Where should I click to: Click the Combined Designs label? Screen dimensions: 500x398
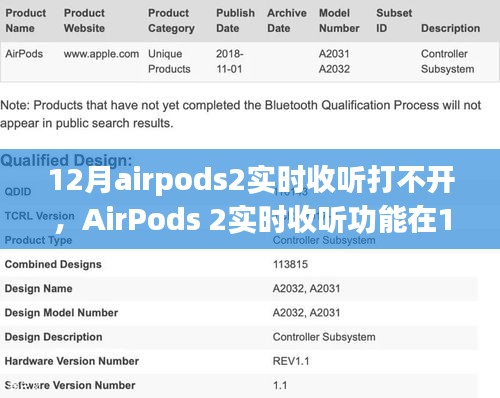(53, 264)
